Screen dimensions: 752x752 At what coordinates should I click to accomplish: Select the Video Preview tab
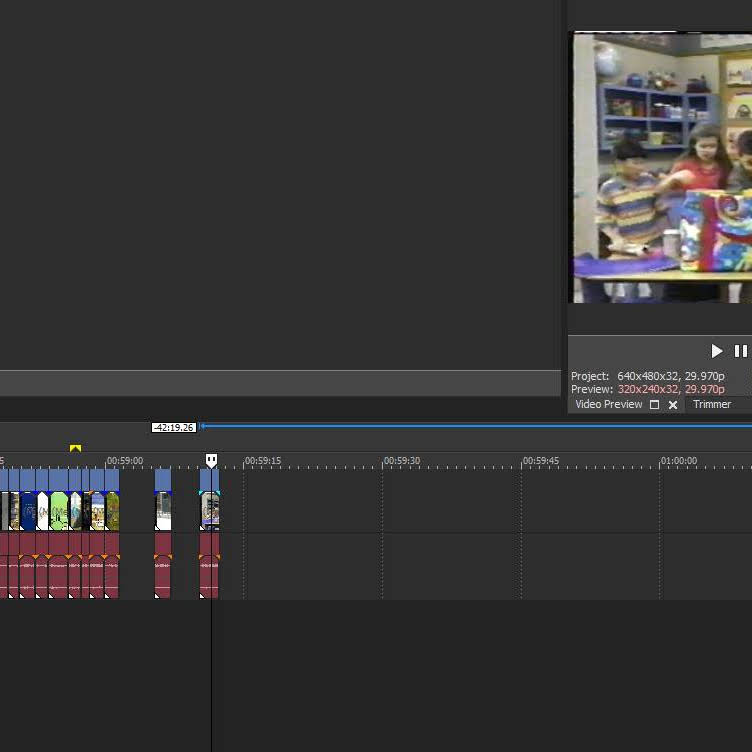pyautogui.click(x=608, y=405)
